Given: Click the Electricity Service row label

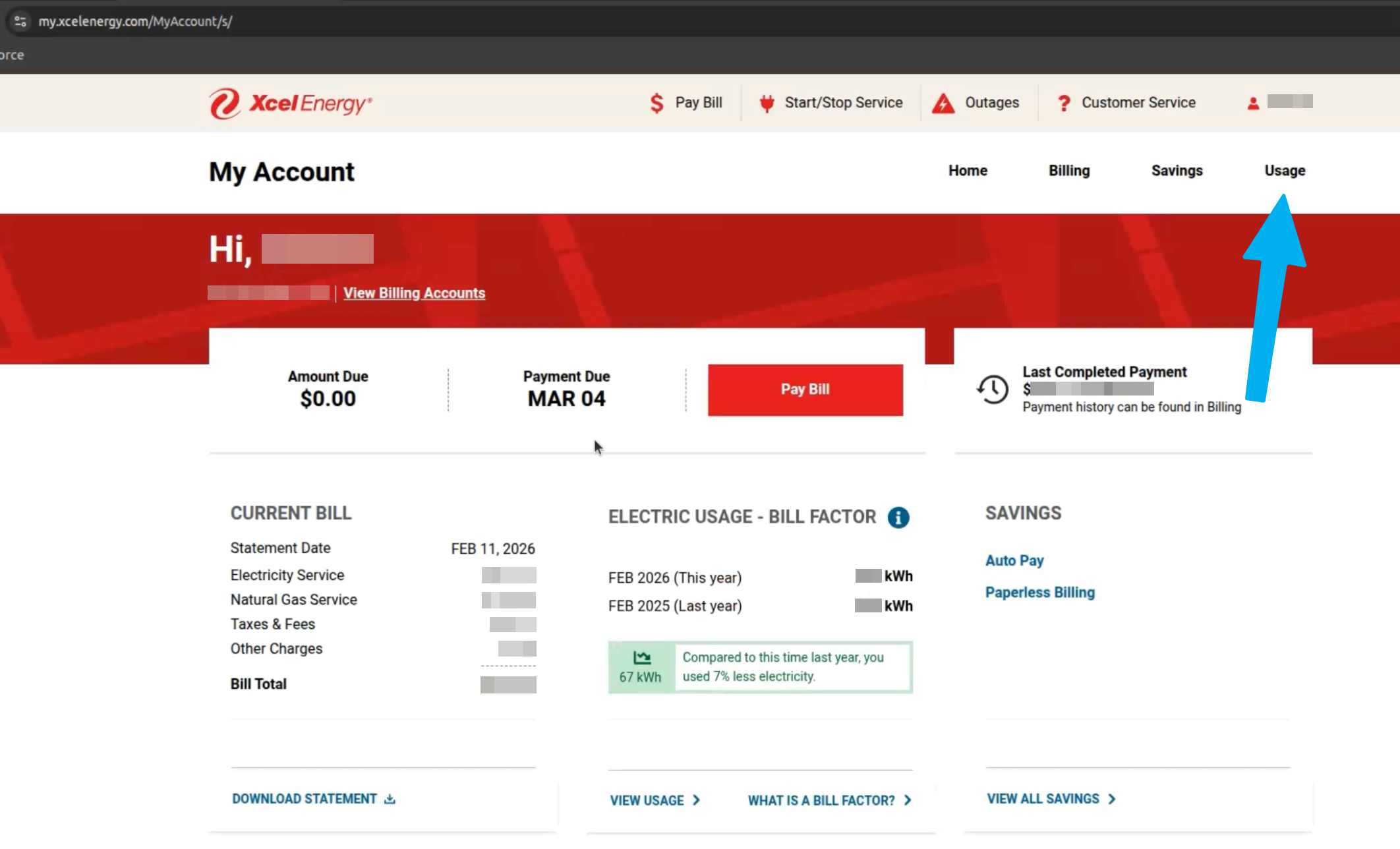Looking at the screenshot, I should (287, 575).
